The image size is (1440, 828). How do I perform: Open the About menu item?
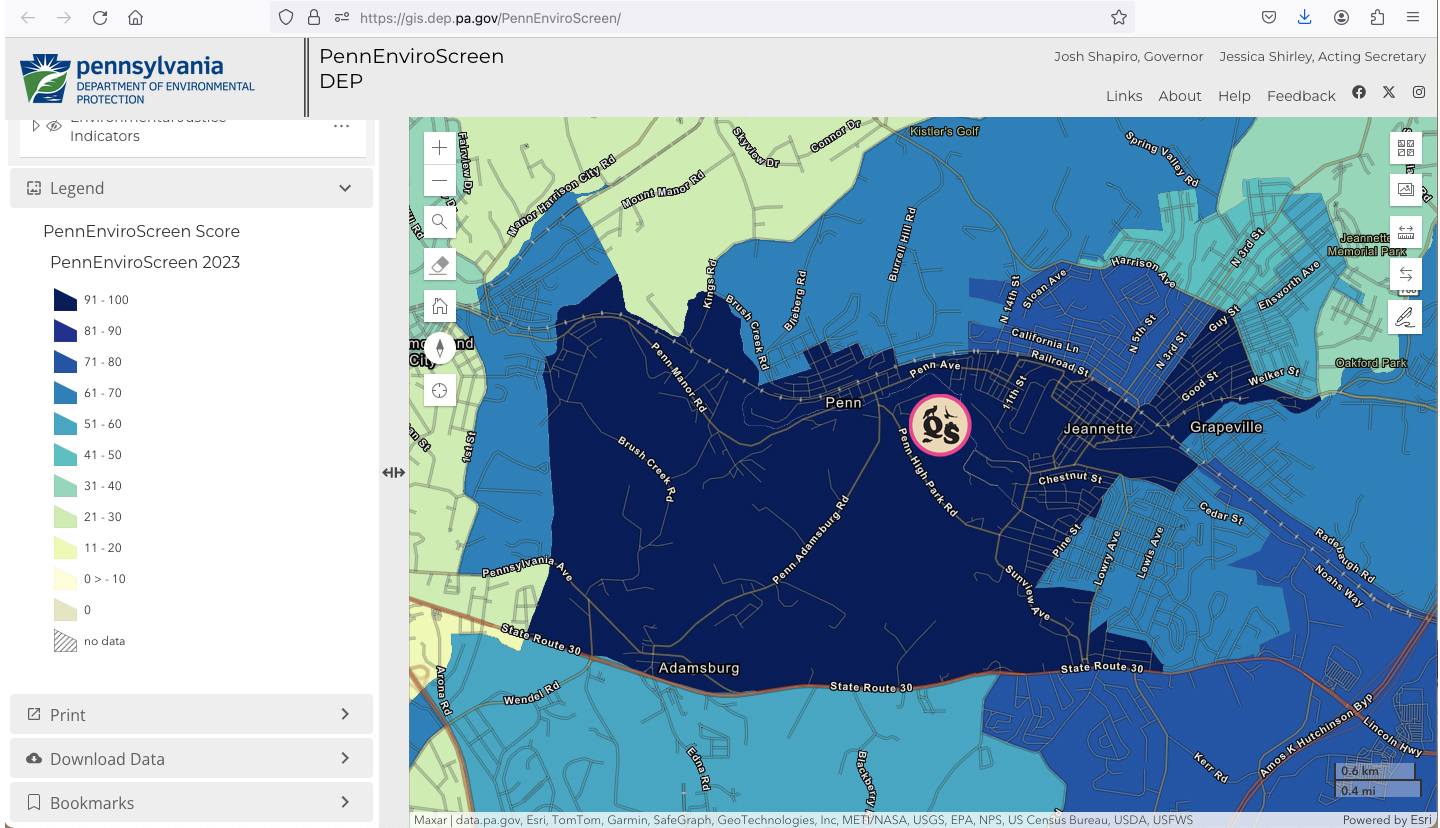coord(1180,96)
